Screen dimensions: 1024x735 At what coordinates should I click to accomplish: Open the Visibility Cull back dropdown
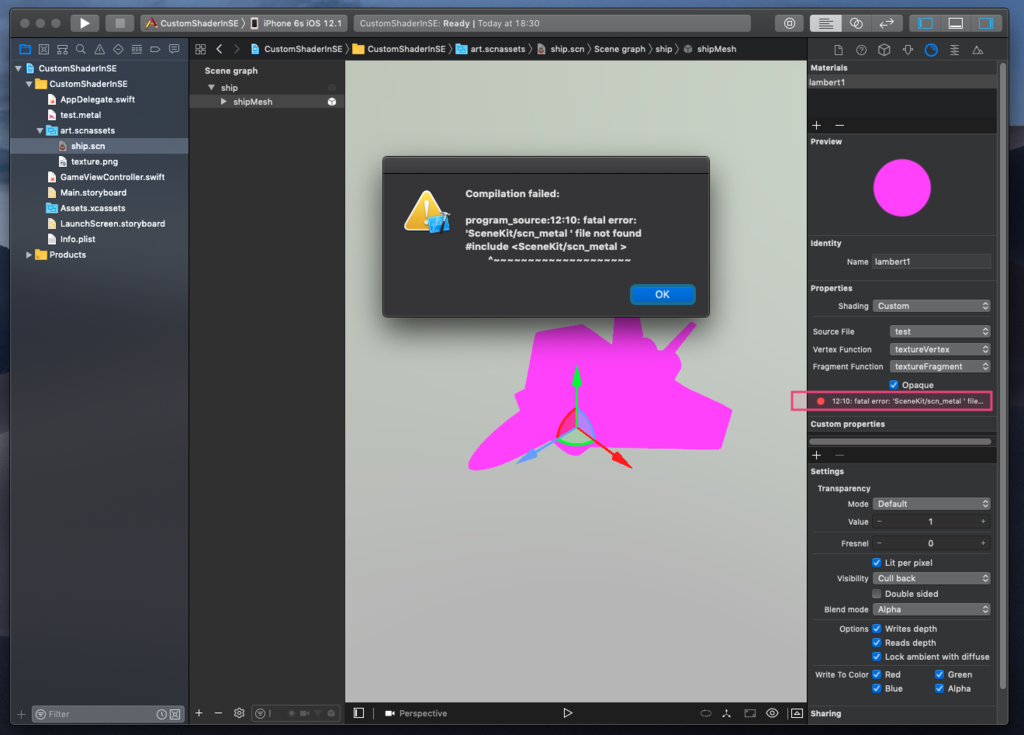pyautogui.click(x=931, y=578)
